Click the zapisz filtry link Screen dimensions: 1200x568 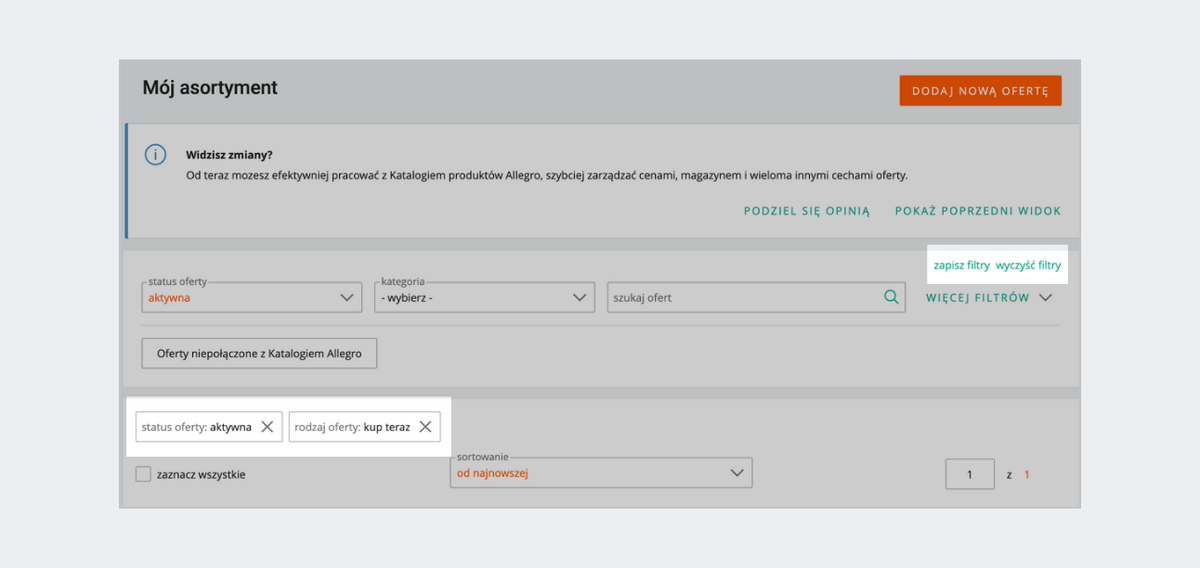pos(961,266)
